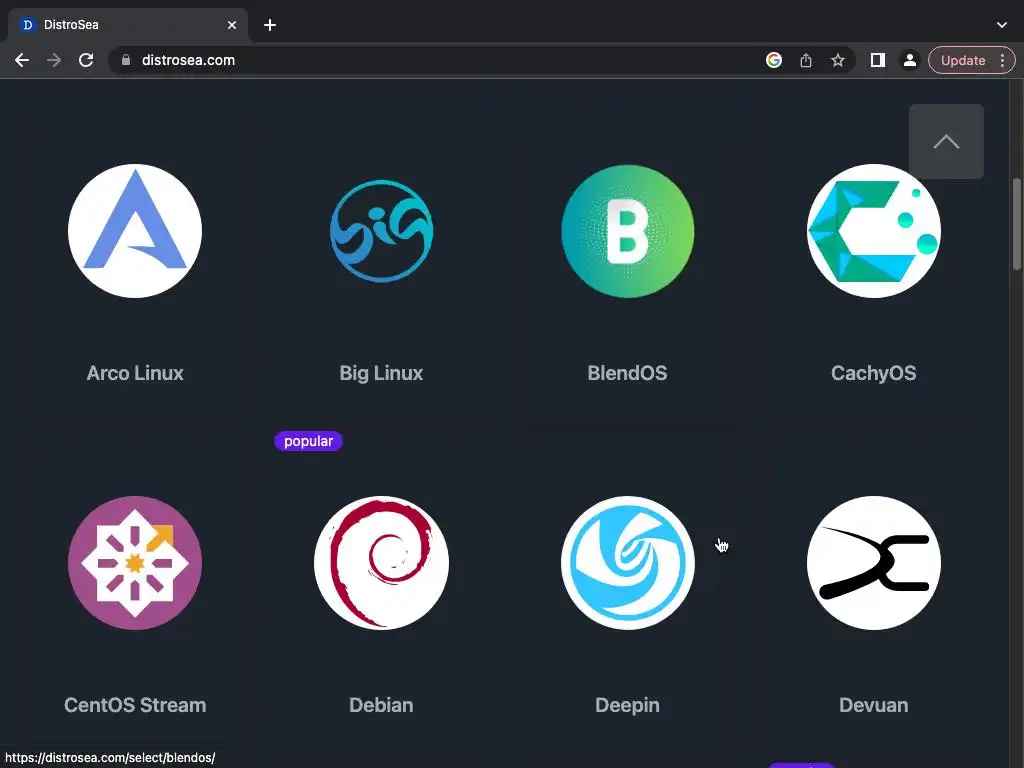Viewport: 1024px width, 768px height.
Task: Click the popular badge above Debian
Action: click(x=308, y=441)
